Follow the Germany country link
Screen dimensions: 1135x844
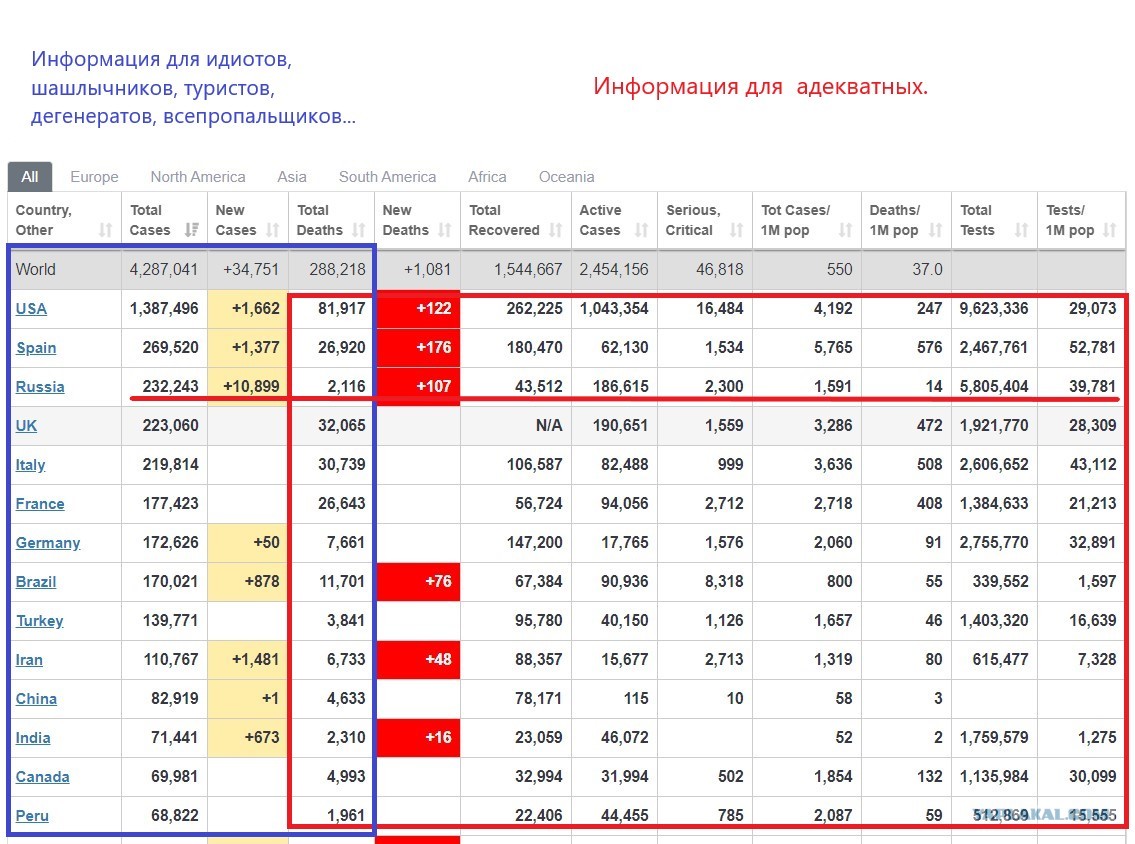click(48, 543)
